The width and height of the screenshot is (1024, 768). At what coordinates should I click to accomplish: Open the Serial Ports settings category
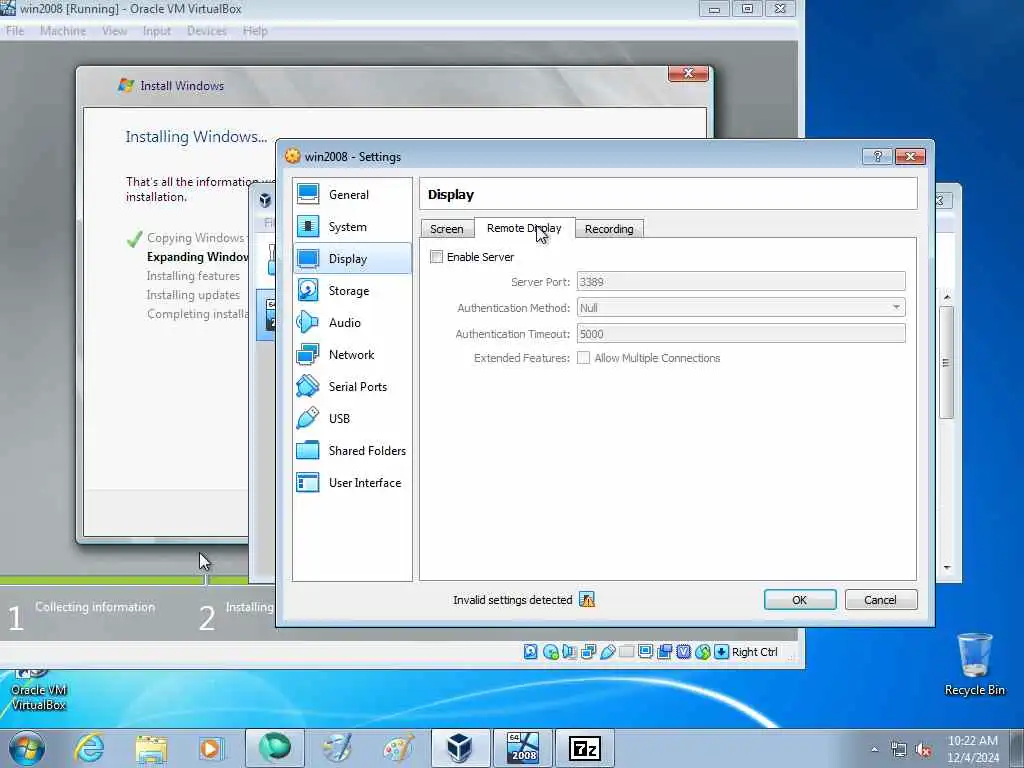coord(352,387)
